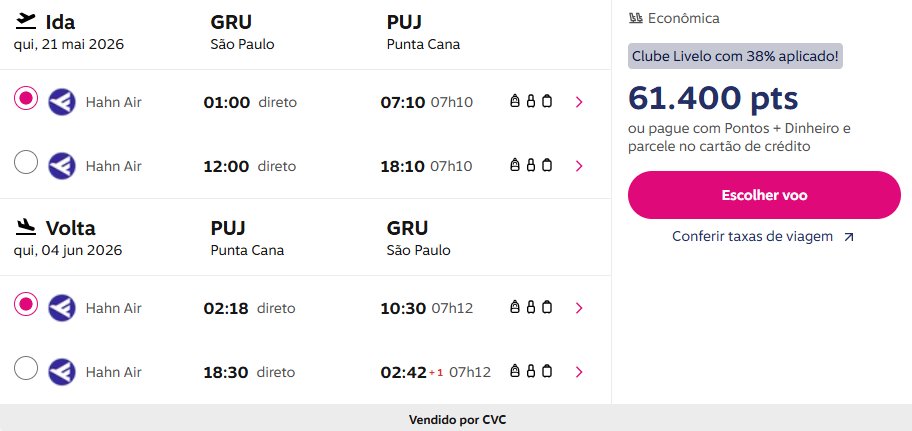
Task: Expand details of 12:00 outbound flight
Action: coord(579,166)
